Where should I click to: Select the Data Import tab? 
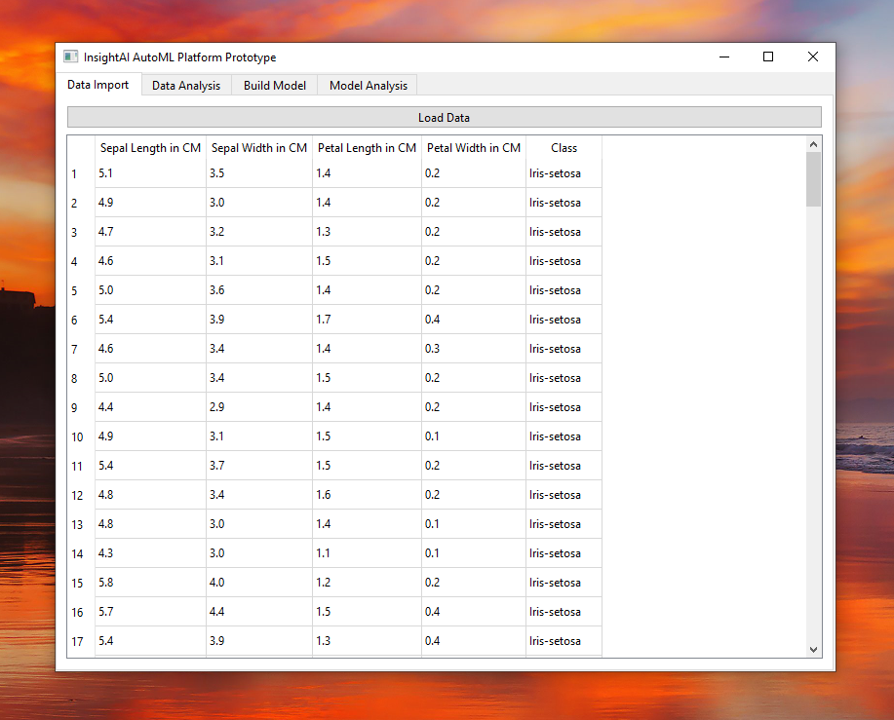click(x=98, y=85)
